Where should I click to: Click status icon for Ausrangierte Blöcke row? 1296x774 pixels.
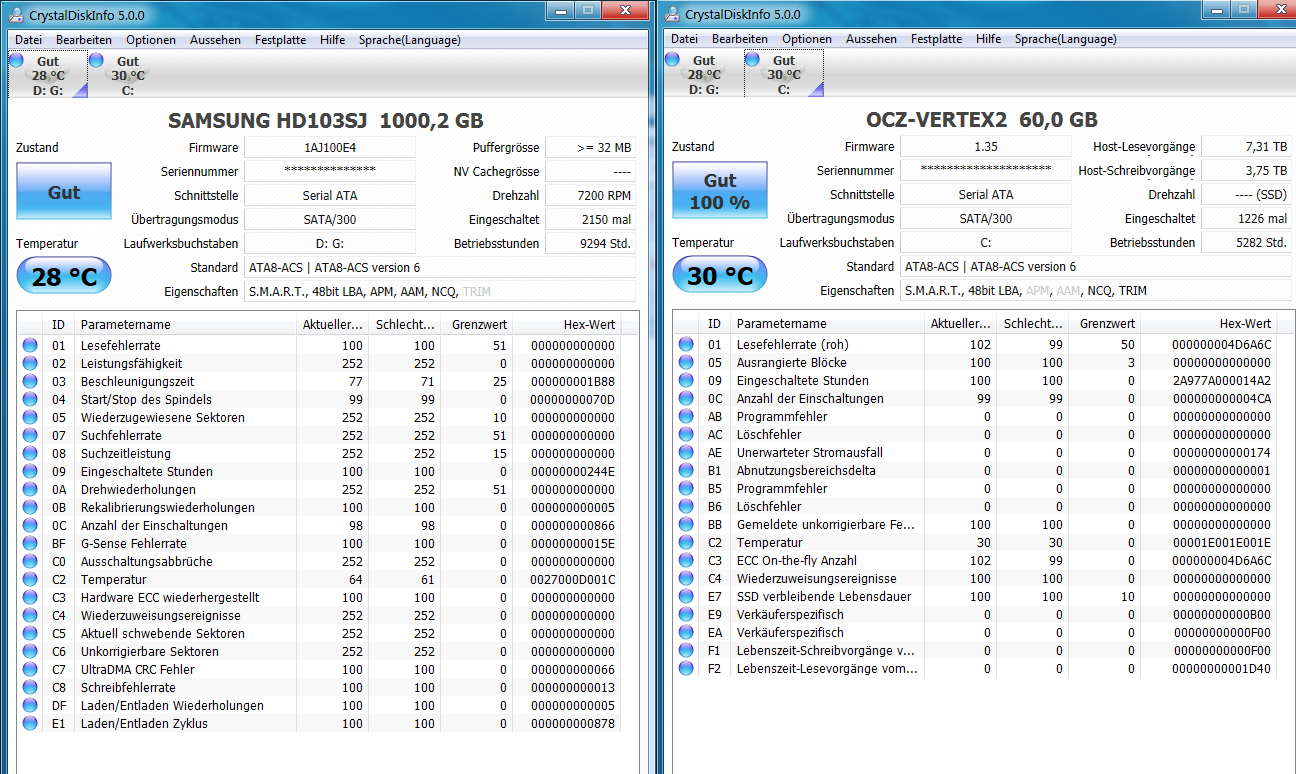tap(686, 363)
